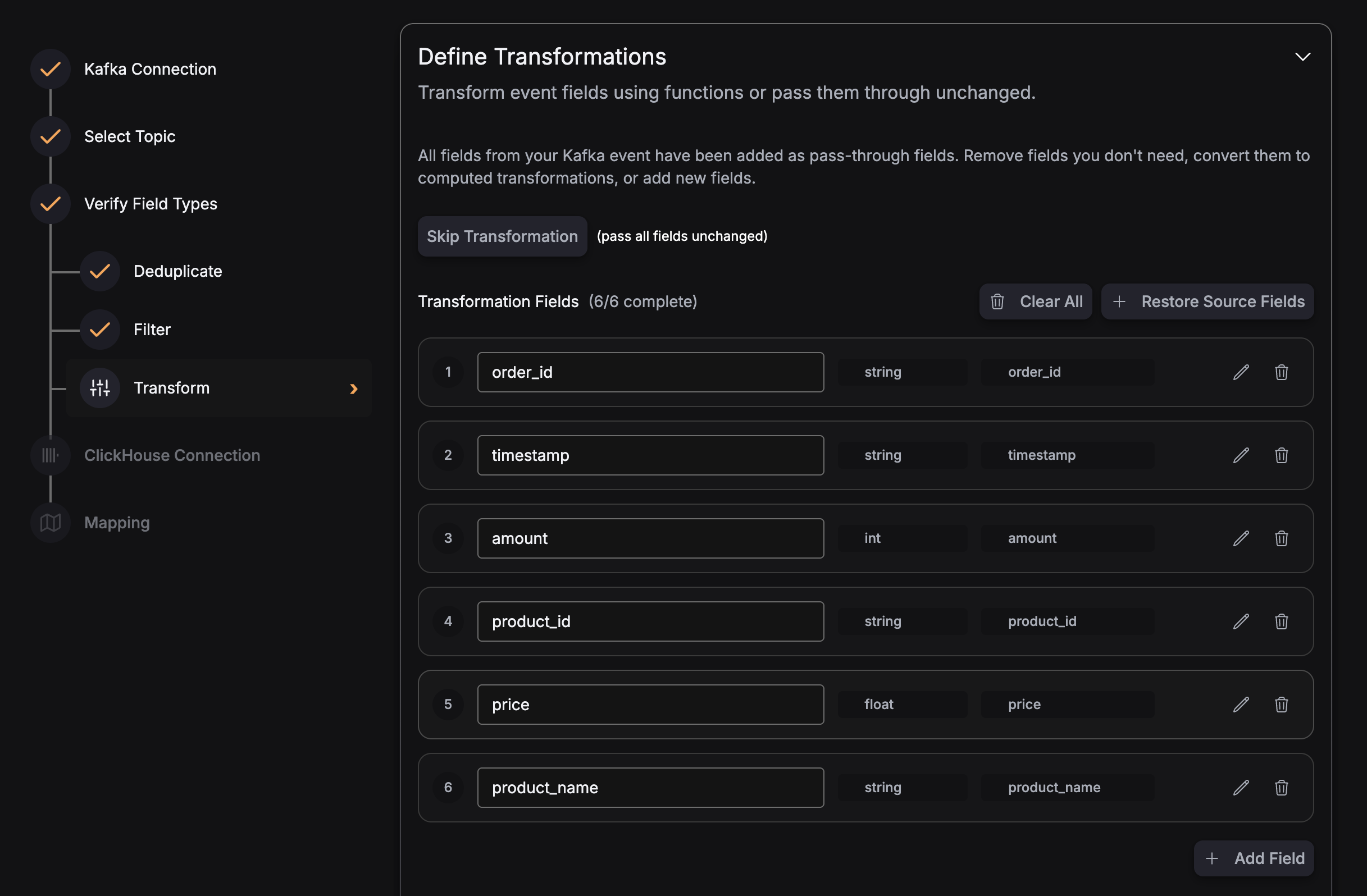This screenshot has width=1367, height=896.
Task: Edit the amount field with pencil icon
Action: [x=1241, y=538]
